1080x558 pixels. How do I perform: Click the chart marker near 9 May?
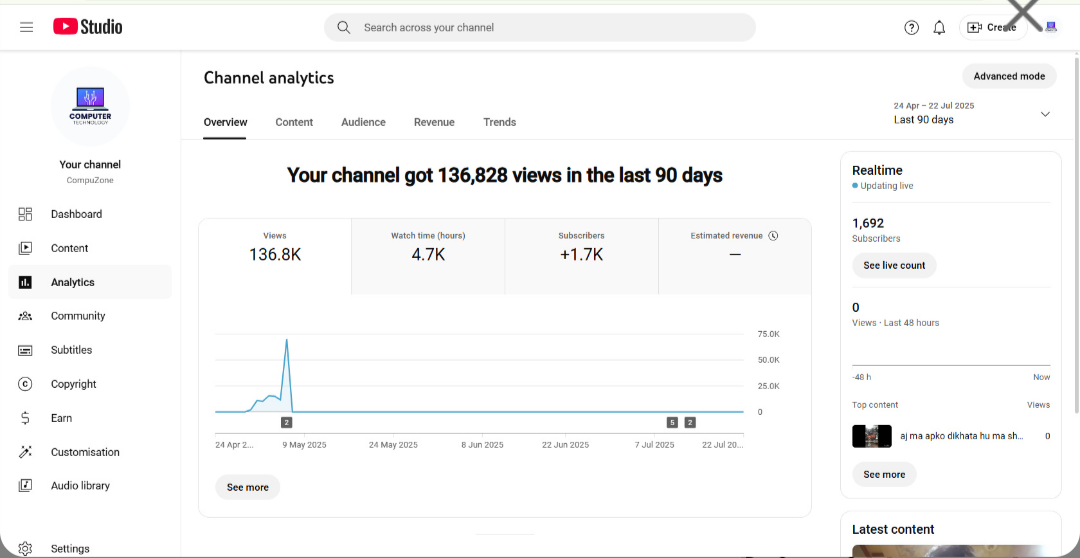coord(287,422)
